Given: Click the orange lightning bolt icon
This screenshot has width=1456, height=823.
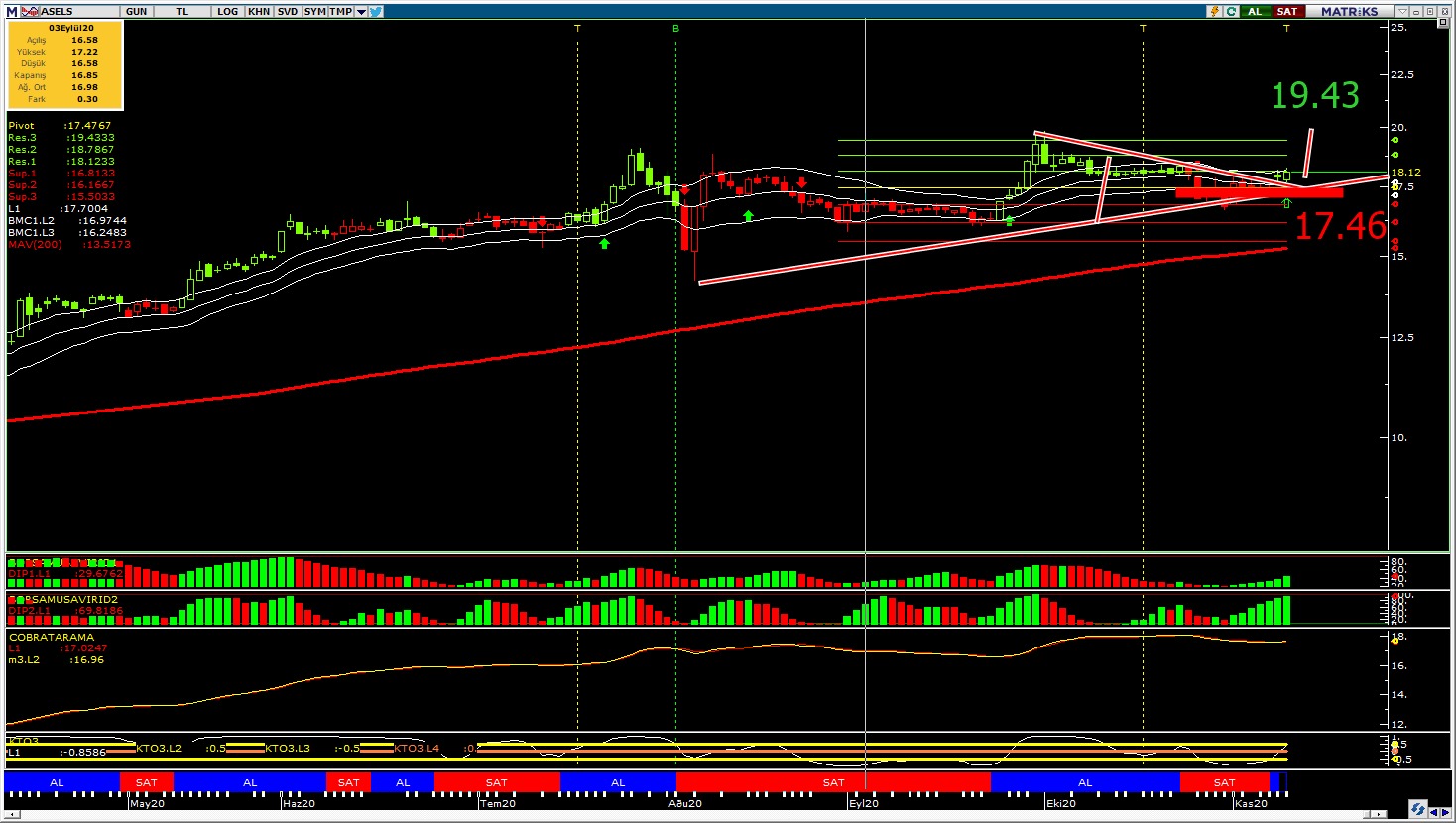Looking at the screenshot, I should 1214,11.
